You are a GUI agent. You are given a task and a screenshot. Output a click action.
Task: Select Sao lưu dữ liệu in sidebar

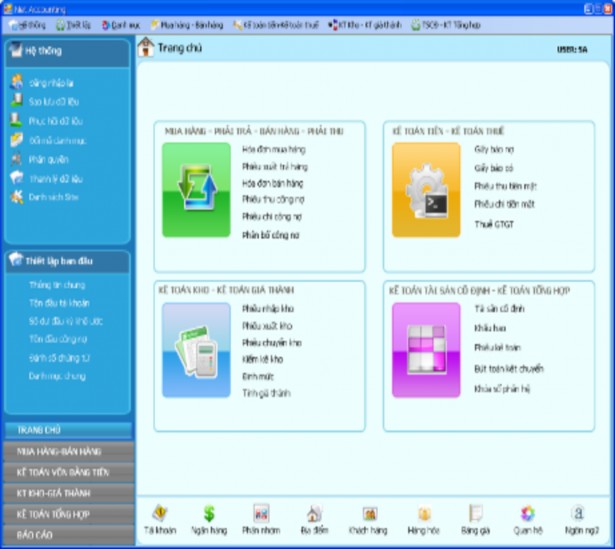pos(53,102)
